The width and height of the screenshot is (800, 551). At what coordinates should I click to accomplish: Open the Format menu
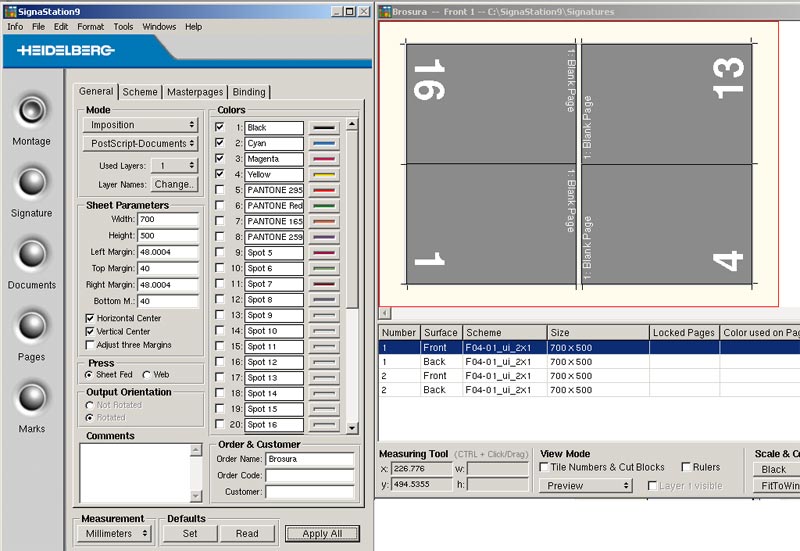coord(90,27)
